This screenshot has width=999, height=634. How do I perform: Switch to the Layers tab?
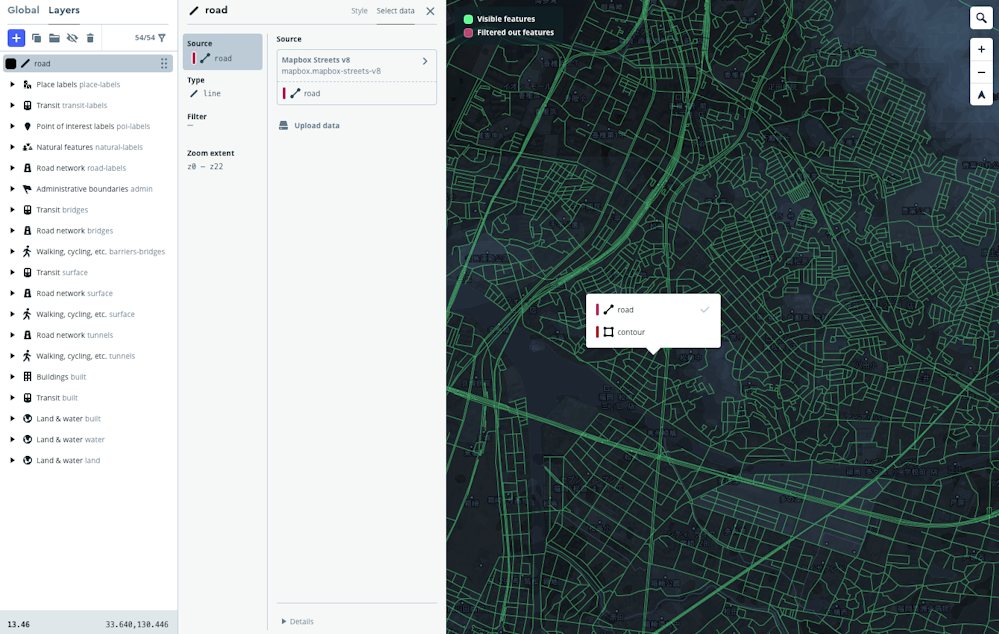tap(64, 10)
